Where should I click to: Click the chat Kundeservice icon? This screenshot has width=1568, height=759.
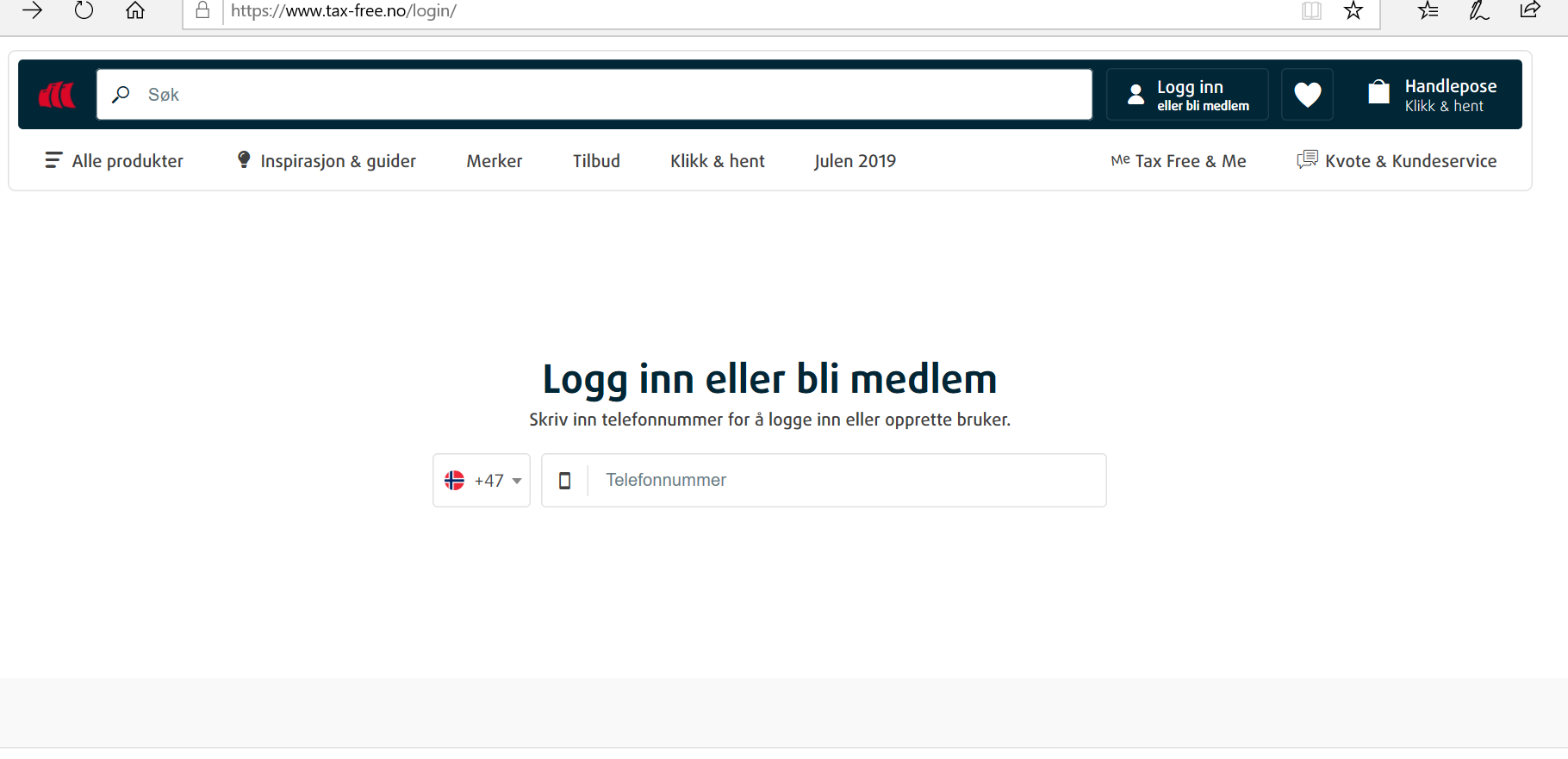[x=1307, y=159]
